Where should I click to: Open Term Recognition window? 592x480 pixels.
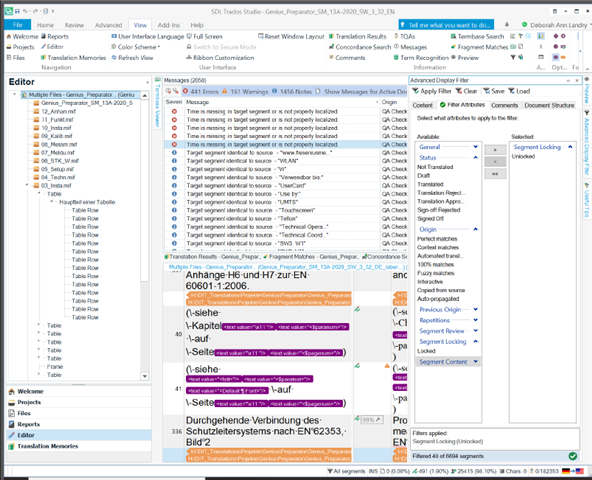click(421, 58)
